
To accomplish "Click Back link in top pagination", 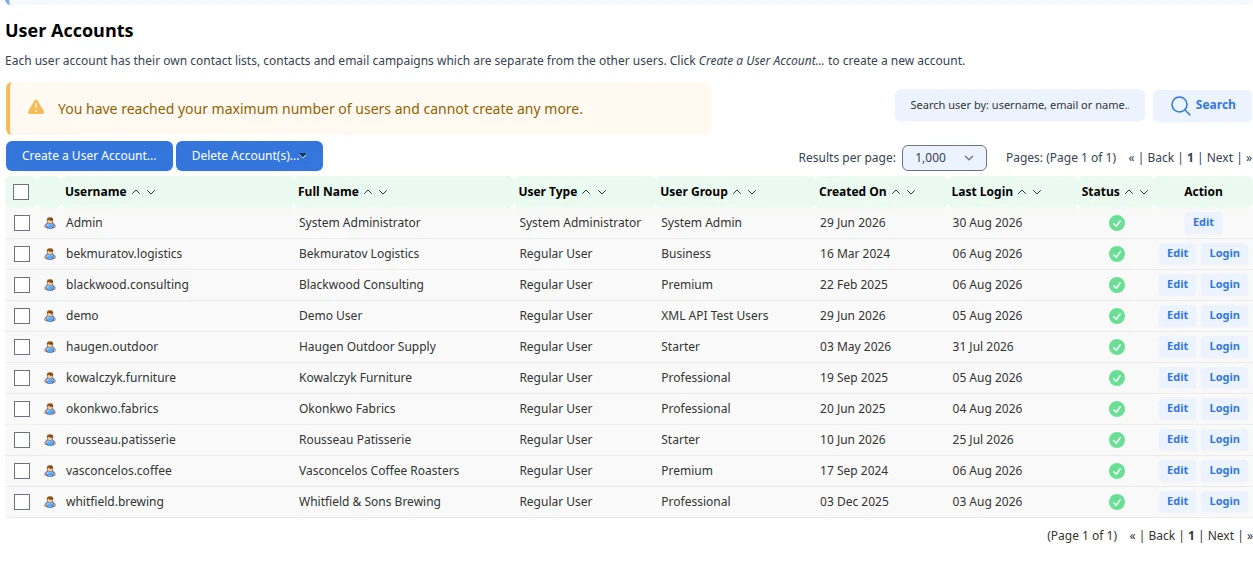I will coord(1161,158).
